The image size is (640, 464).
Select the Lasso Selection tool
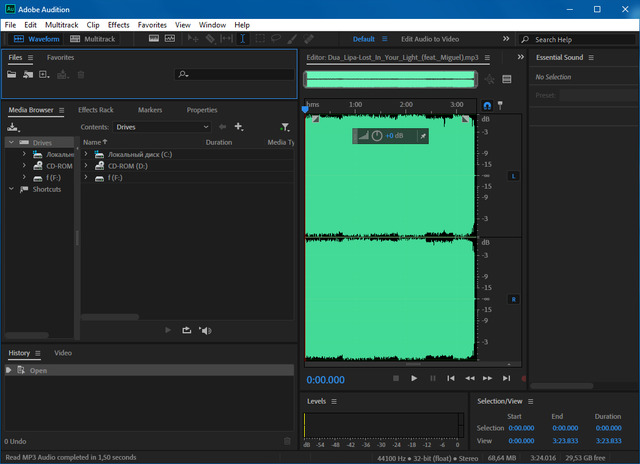(x=275, y=39)
